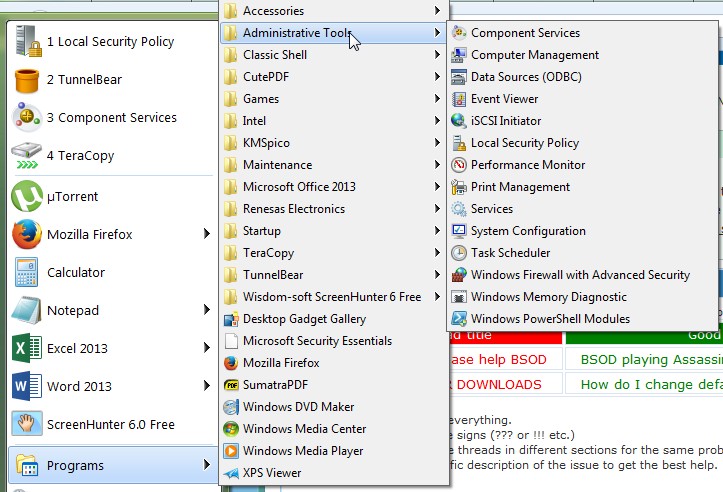This screenshot has width=723, height=492.
Task: Open Local Security Policy in Administrative Tools submenu
Action: pos(525,143)
